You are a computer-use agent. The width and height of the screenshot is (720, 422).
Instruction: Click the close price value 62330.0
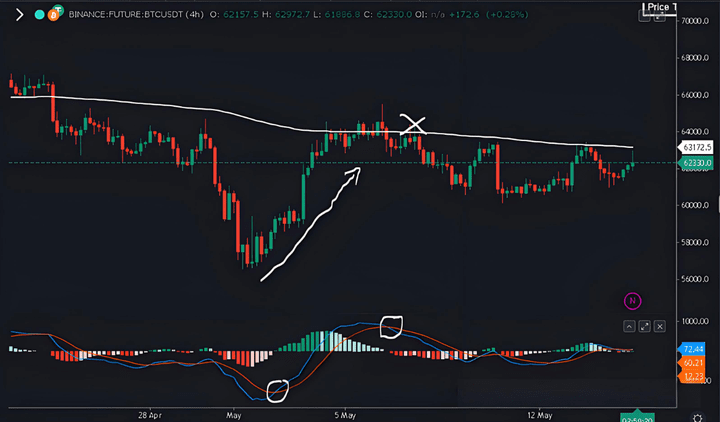tap(394, 15)
